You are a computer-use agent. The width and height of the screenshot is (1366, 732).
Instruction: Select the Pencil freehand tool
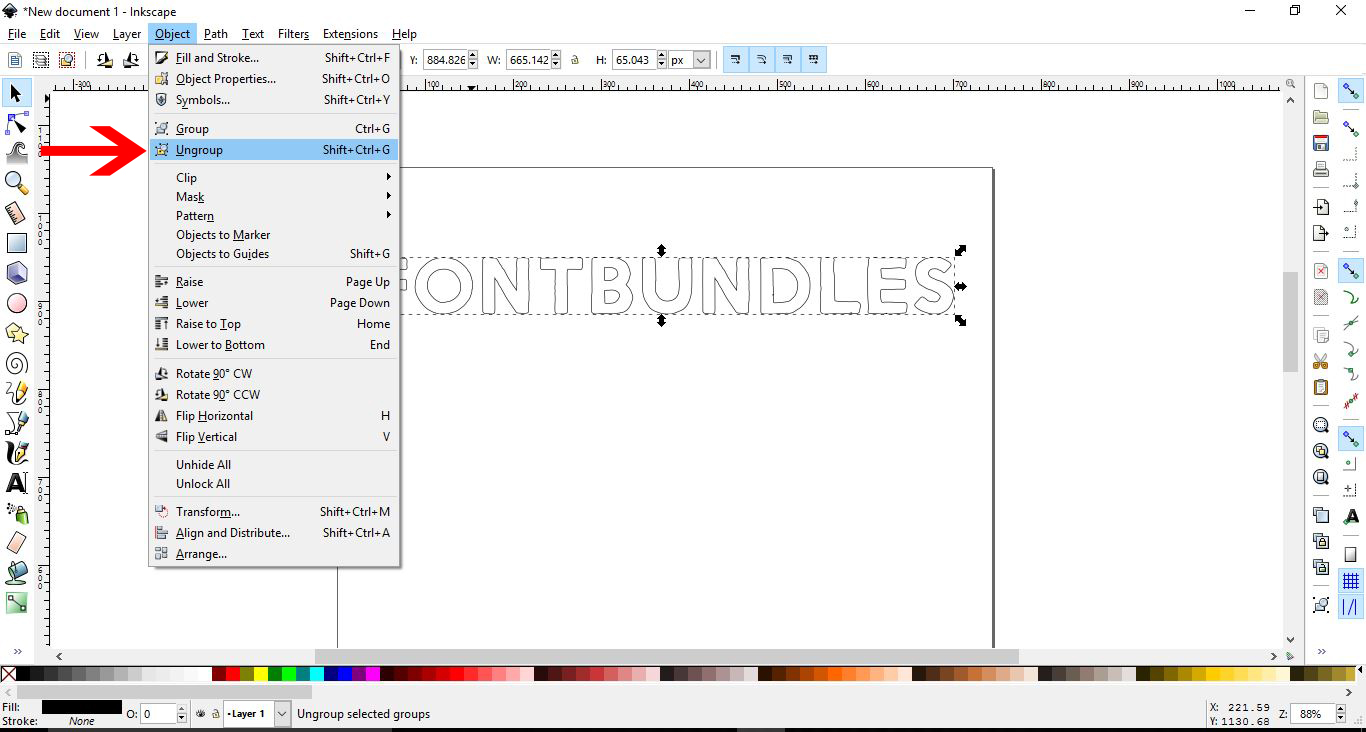point(16,393)
